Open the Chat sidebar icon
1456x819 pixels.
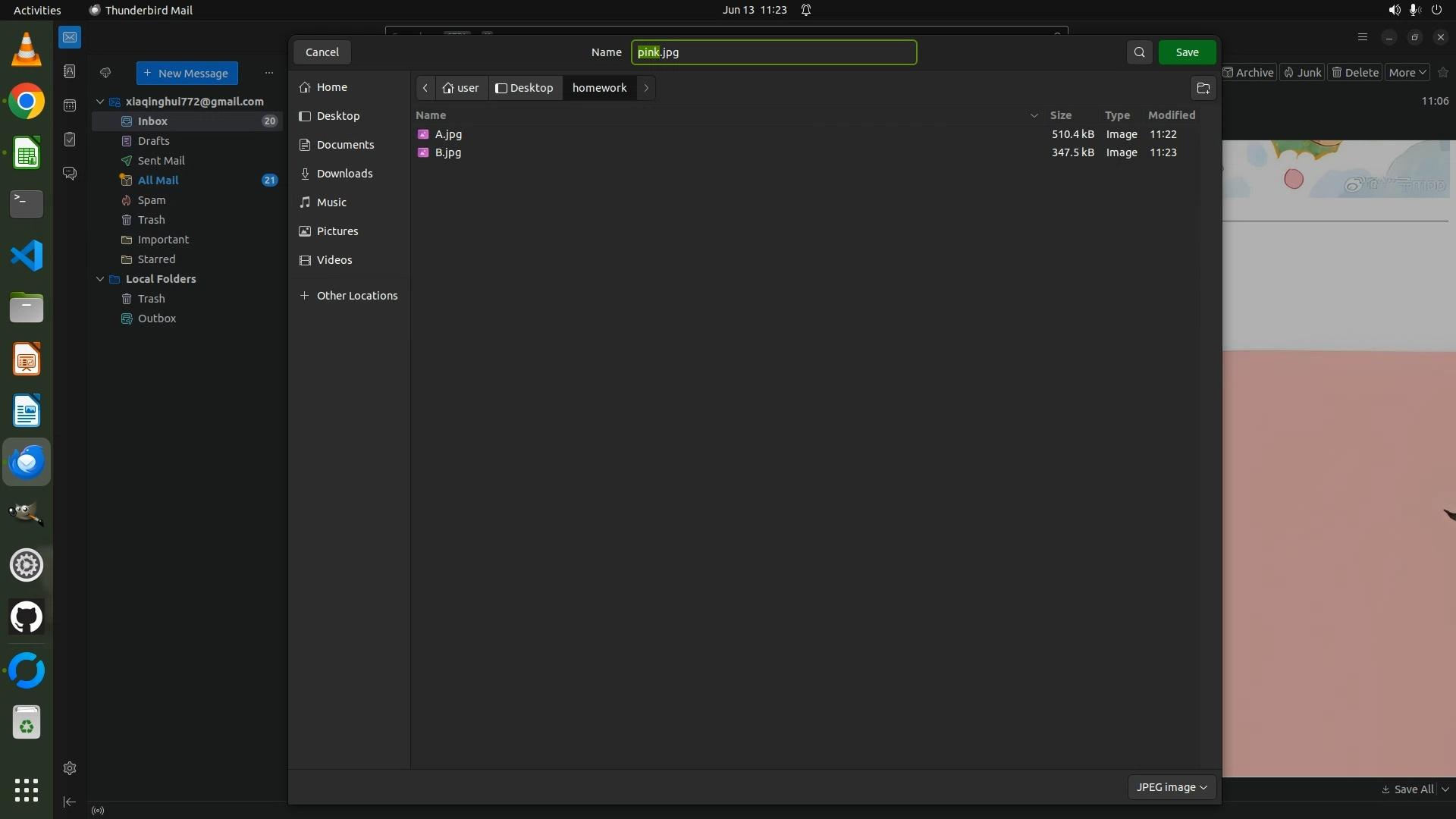click(x=70, y=174)
